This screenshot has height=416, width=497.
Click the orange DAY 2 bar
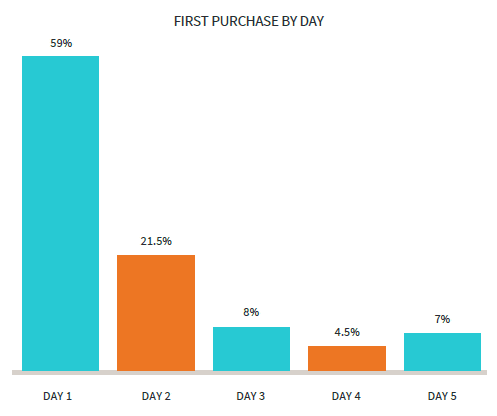point(156,313)
